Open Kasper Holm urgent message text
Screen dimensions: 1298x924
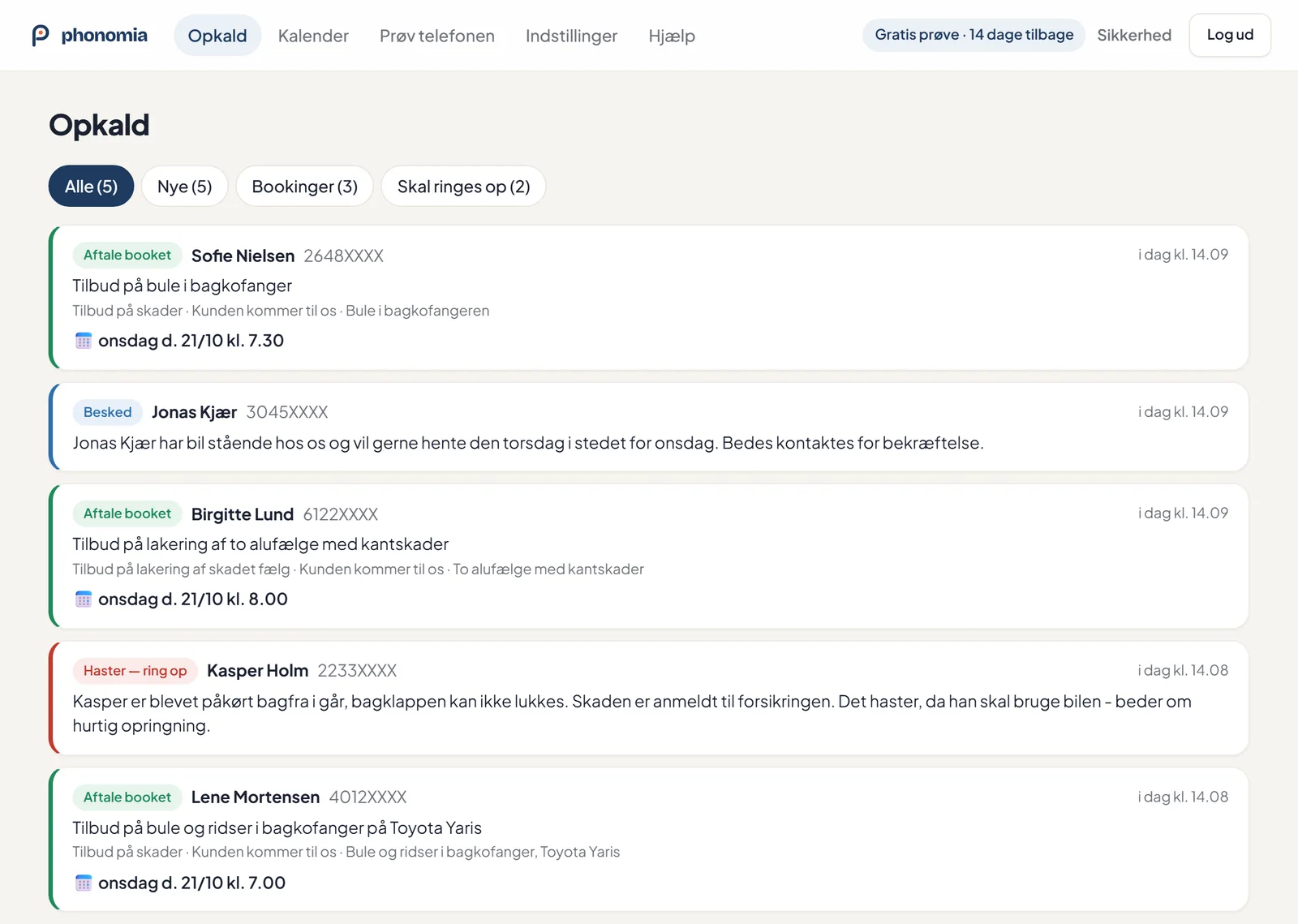coord(632,714)
